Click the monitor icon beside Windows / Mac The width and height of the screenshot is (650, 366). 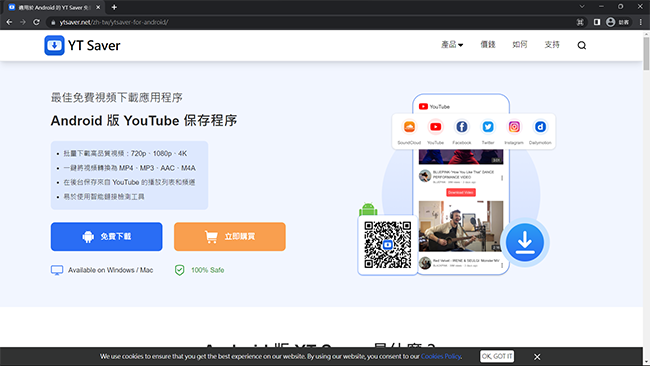point(57,270)
